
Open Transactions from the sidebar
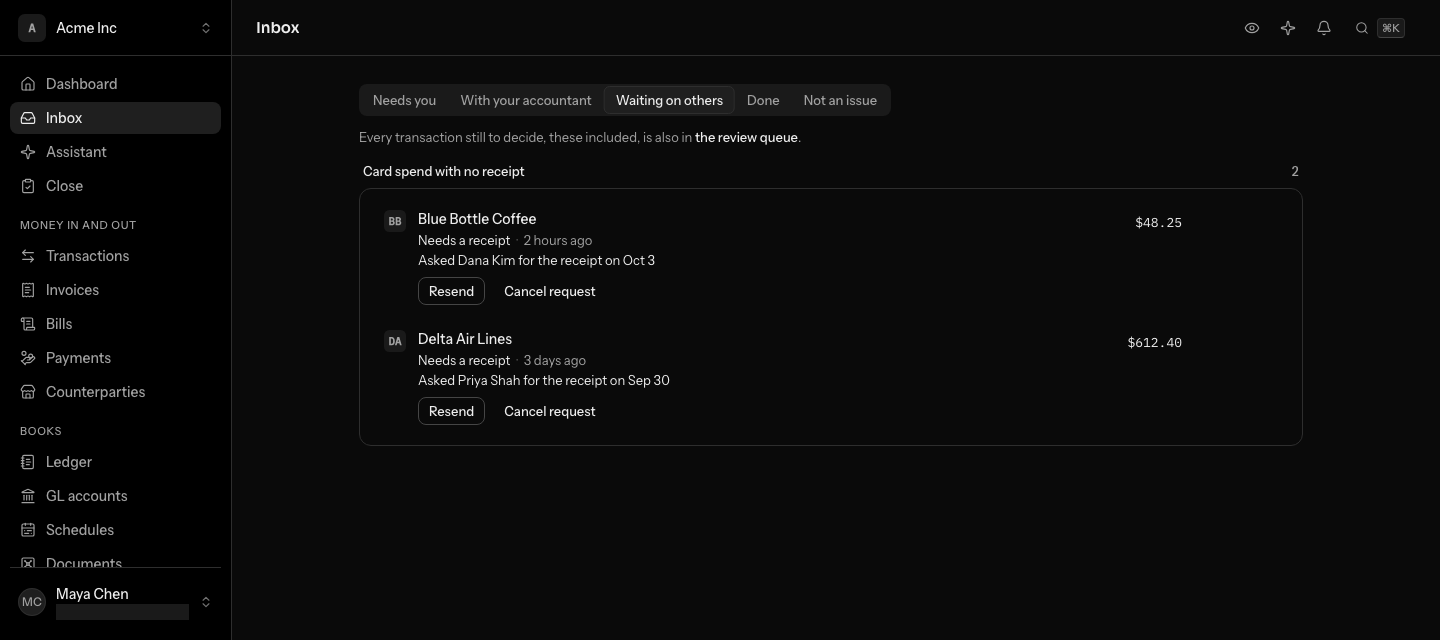115,256
